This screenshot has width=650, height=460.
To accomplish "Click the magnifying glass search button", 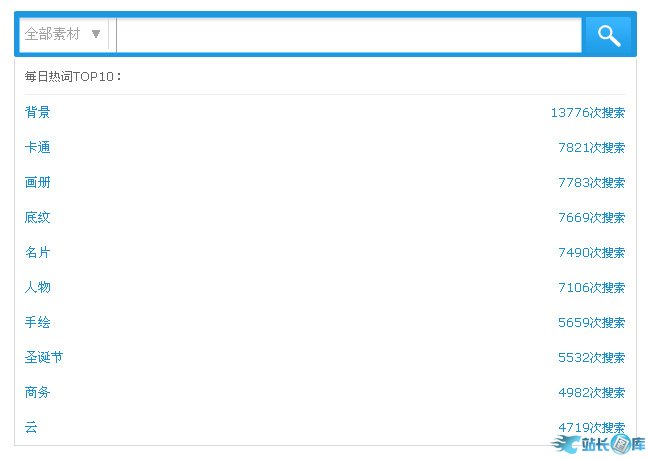I will click(x=608, y=35).
